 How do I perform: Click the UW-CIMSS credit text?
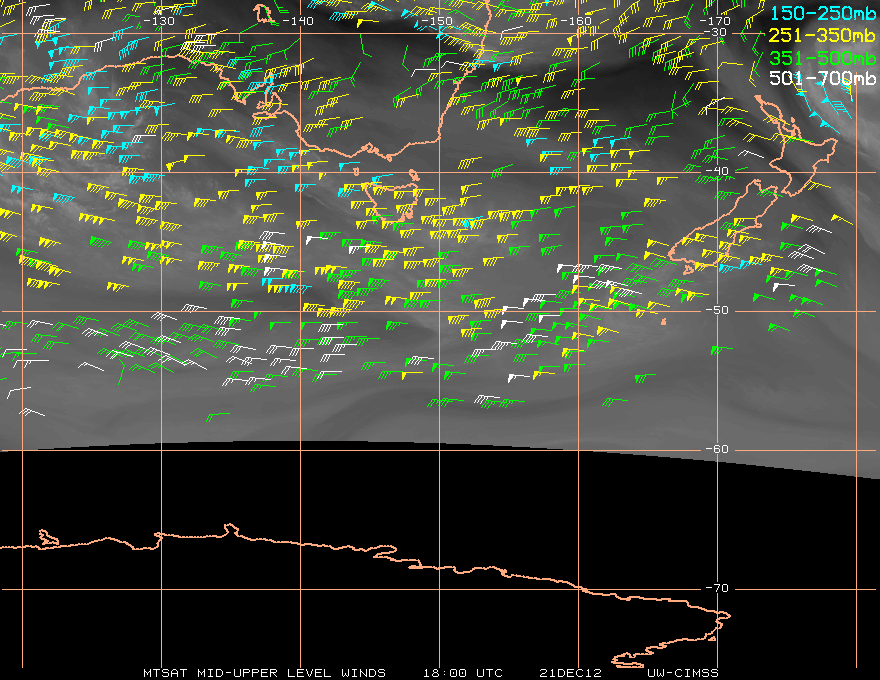(682, 673)
